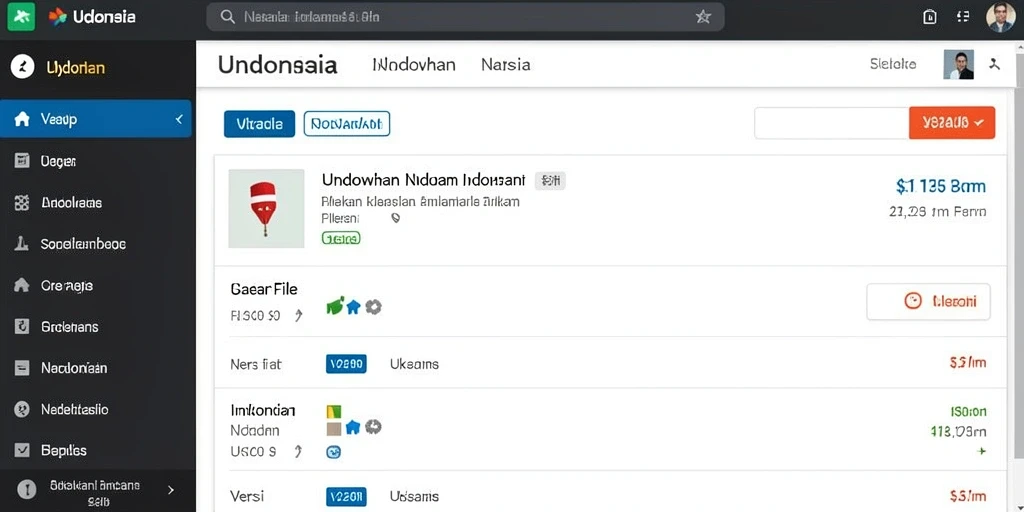Click the arrow beside USC0 S
This screenshot has height=512, width=1024.
(298, 451)
